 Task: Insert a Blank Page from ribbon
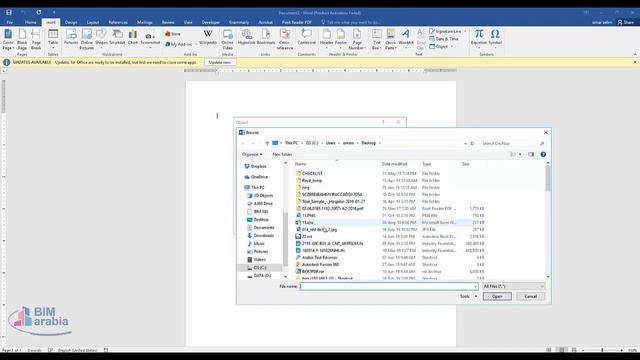pos(22,39)
